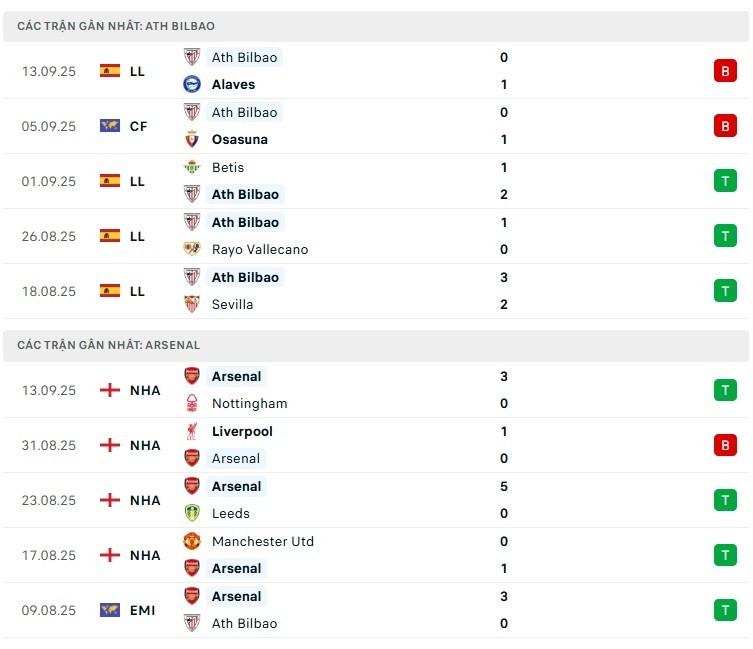Click the Sevilla club crest icon
Screen dimensions: 753x649
coord(192,305)
